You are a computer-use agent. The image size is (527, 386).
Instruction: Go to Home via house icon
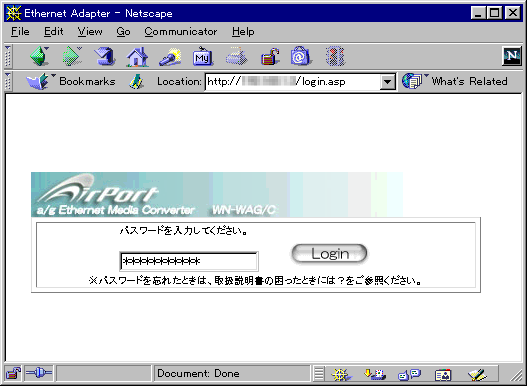tap(137, 56)
